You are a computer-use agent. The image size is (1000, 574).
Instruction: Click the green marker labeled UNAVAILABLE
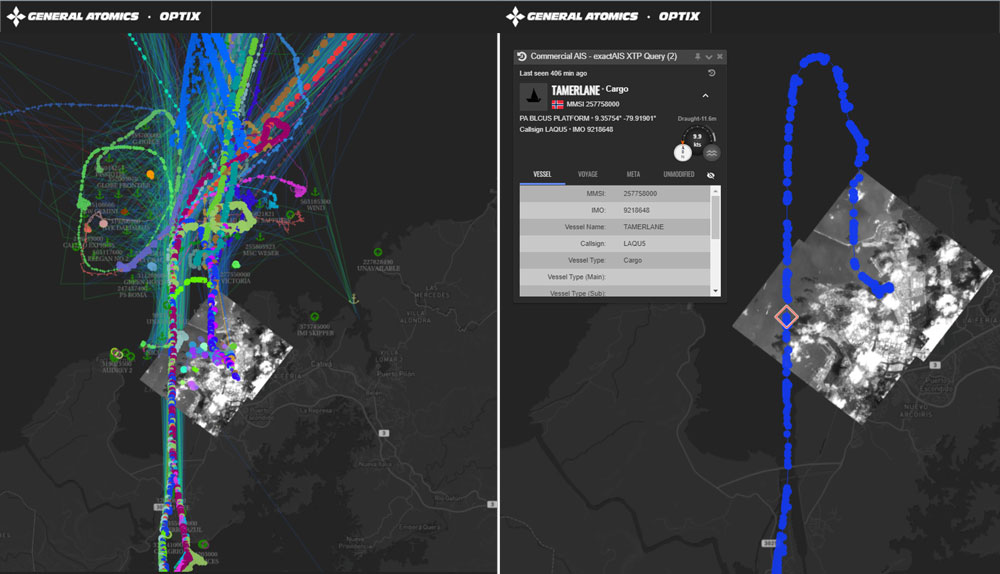(378, 253)
